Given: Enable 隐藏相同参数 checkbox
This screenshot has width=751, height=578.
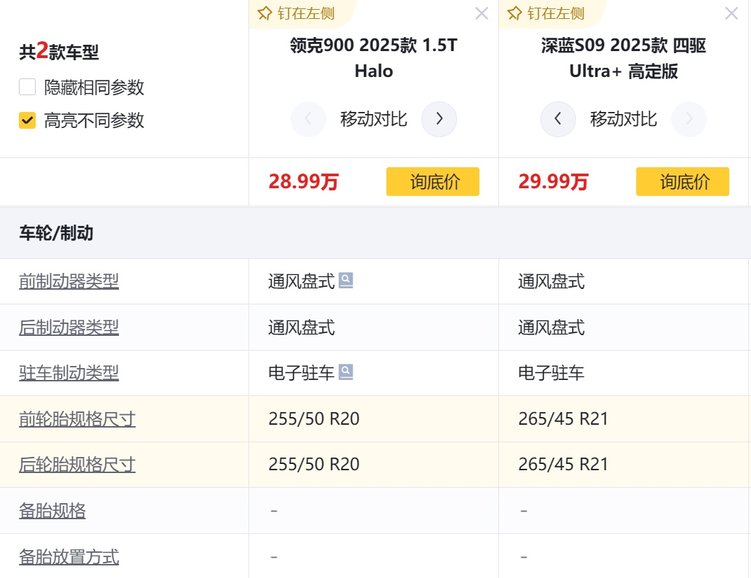Looking at the screenshot, I should coord(27,87).
